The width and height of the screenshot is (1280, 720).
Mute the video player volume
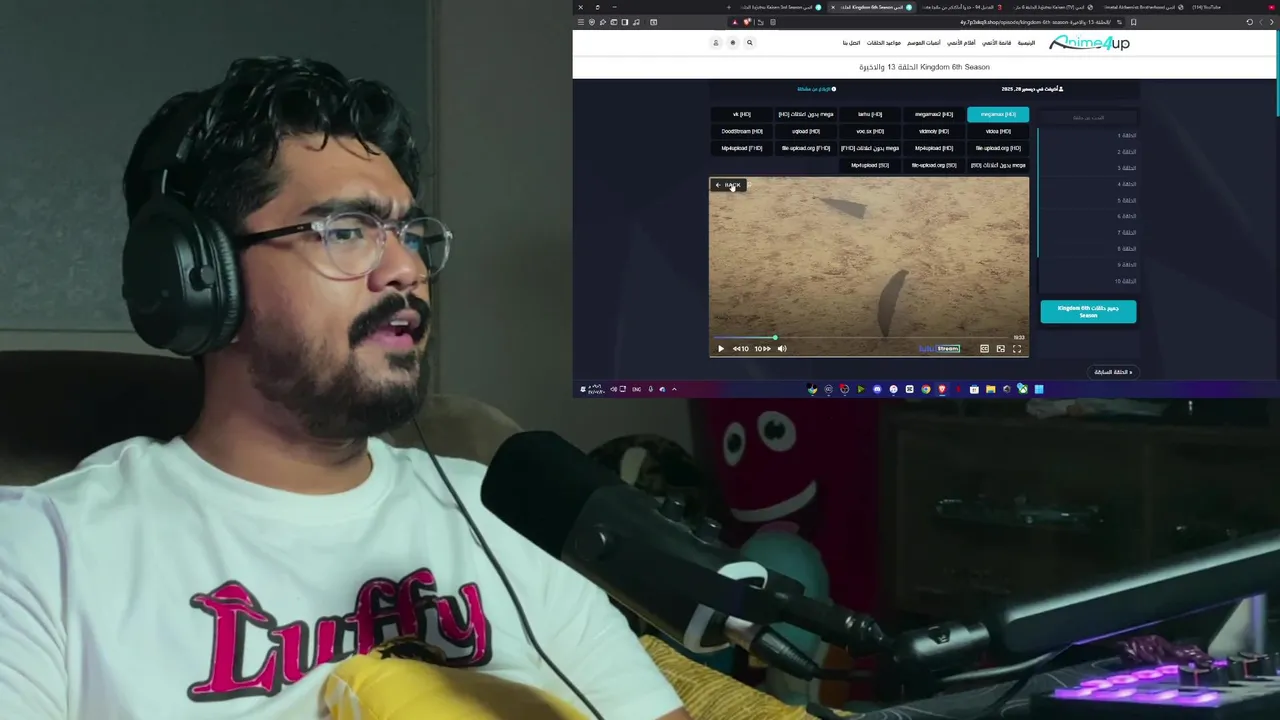[782, 349]
